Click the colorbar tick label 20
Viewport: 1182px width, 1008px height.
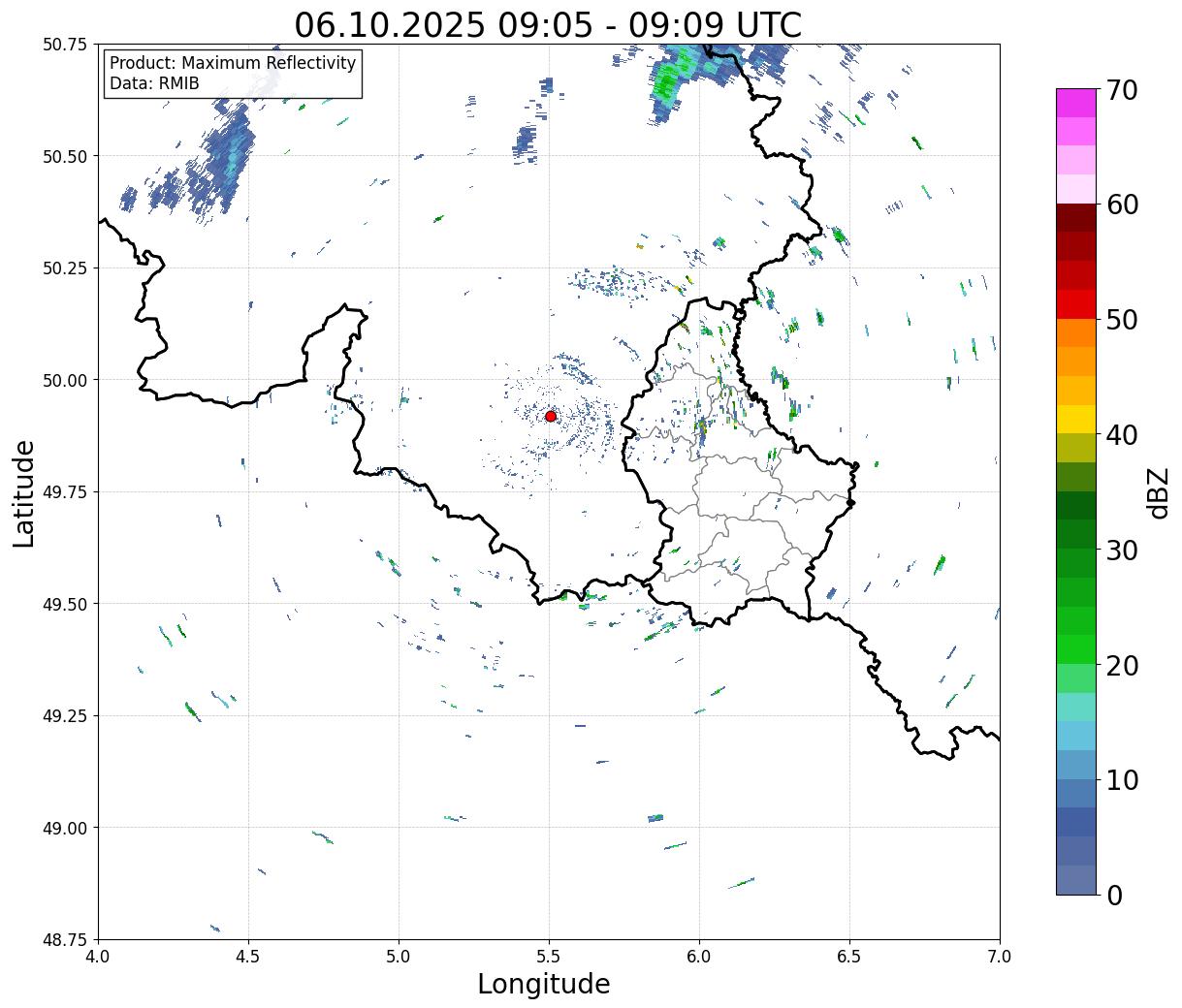1122,665
